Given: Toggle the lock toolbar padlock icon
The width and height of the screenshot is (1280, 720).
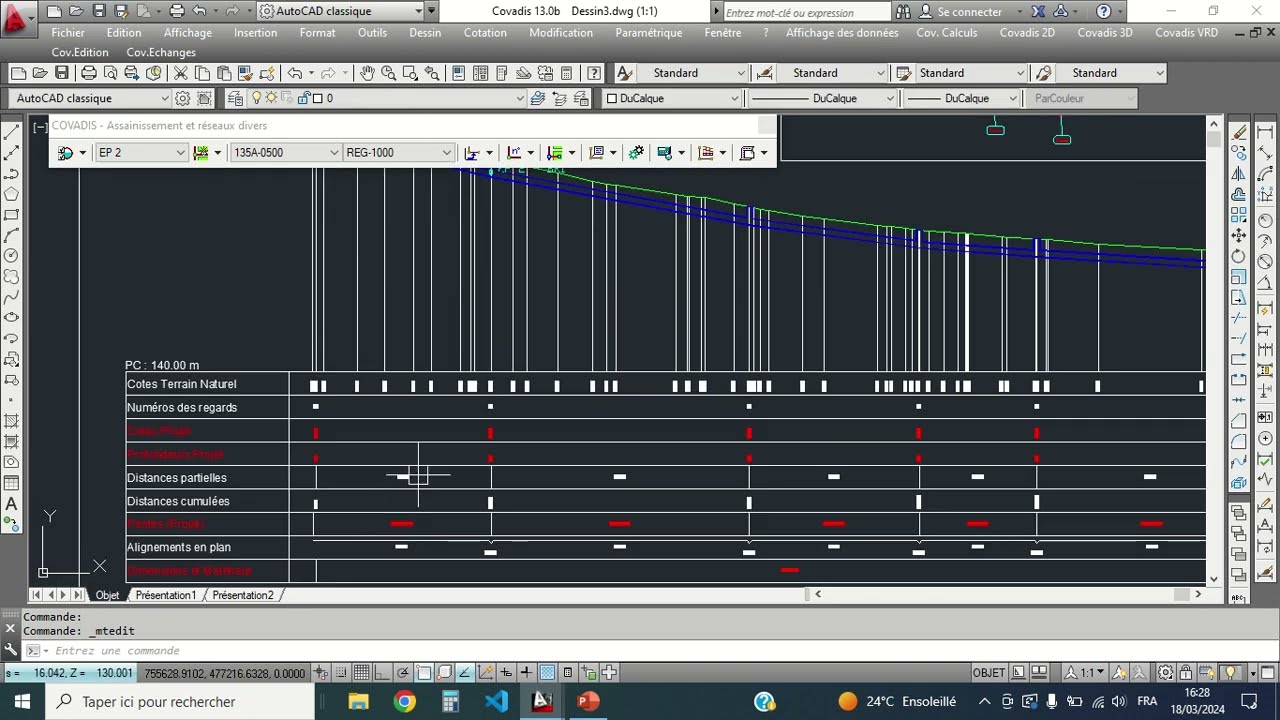Looking at the screenshot, I should pyautogui.click(x=1186, y=673).
